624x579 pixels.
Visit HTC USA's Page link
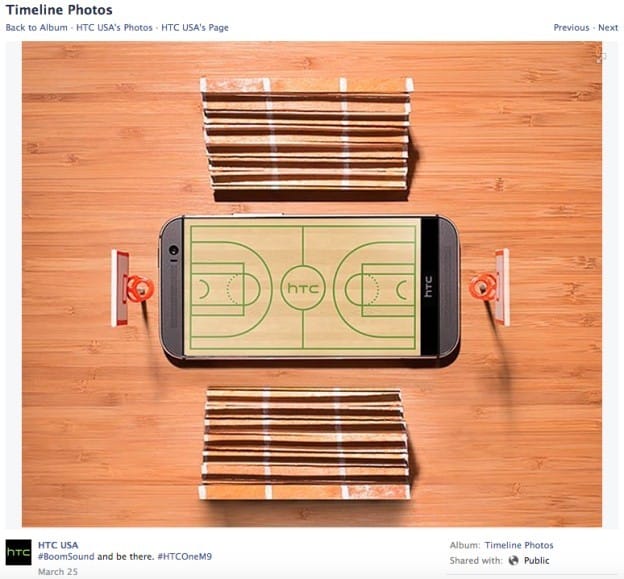coord(195,27)
